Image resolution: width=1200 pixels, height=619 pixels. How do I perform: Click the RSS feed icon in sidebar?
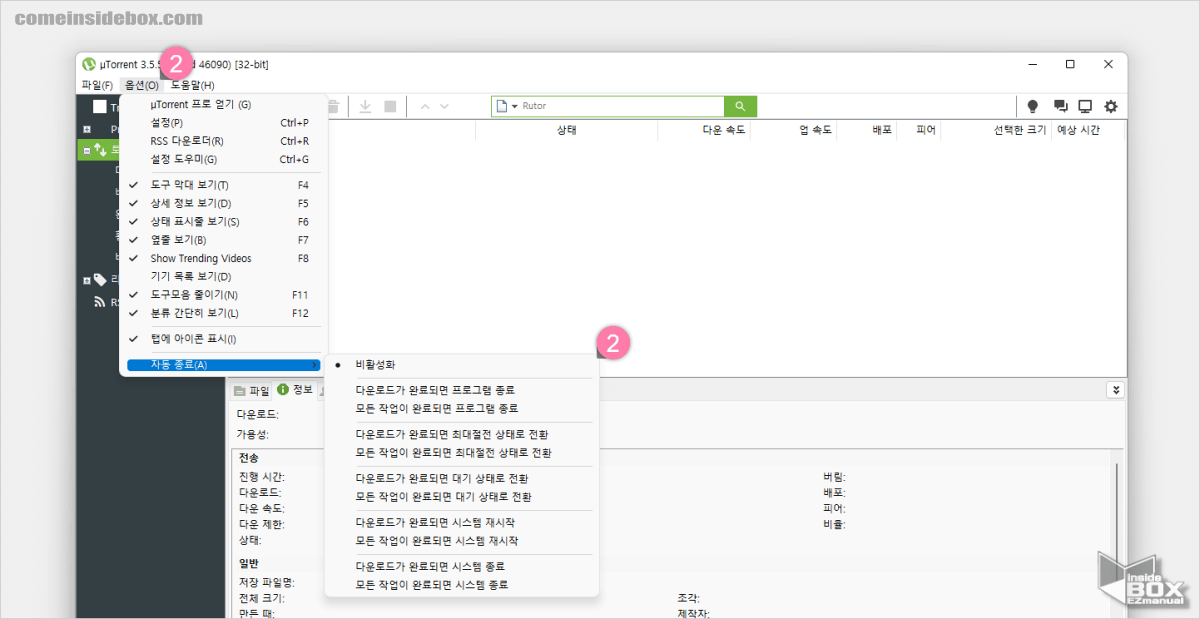coord(100,301)
